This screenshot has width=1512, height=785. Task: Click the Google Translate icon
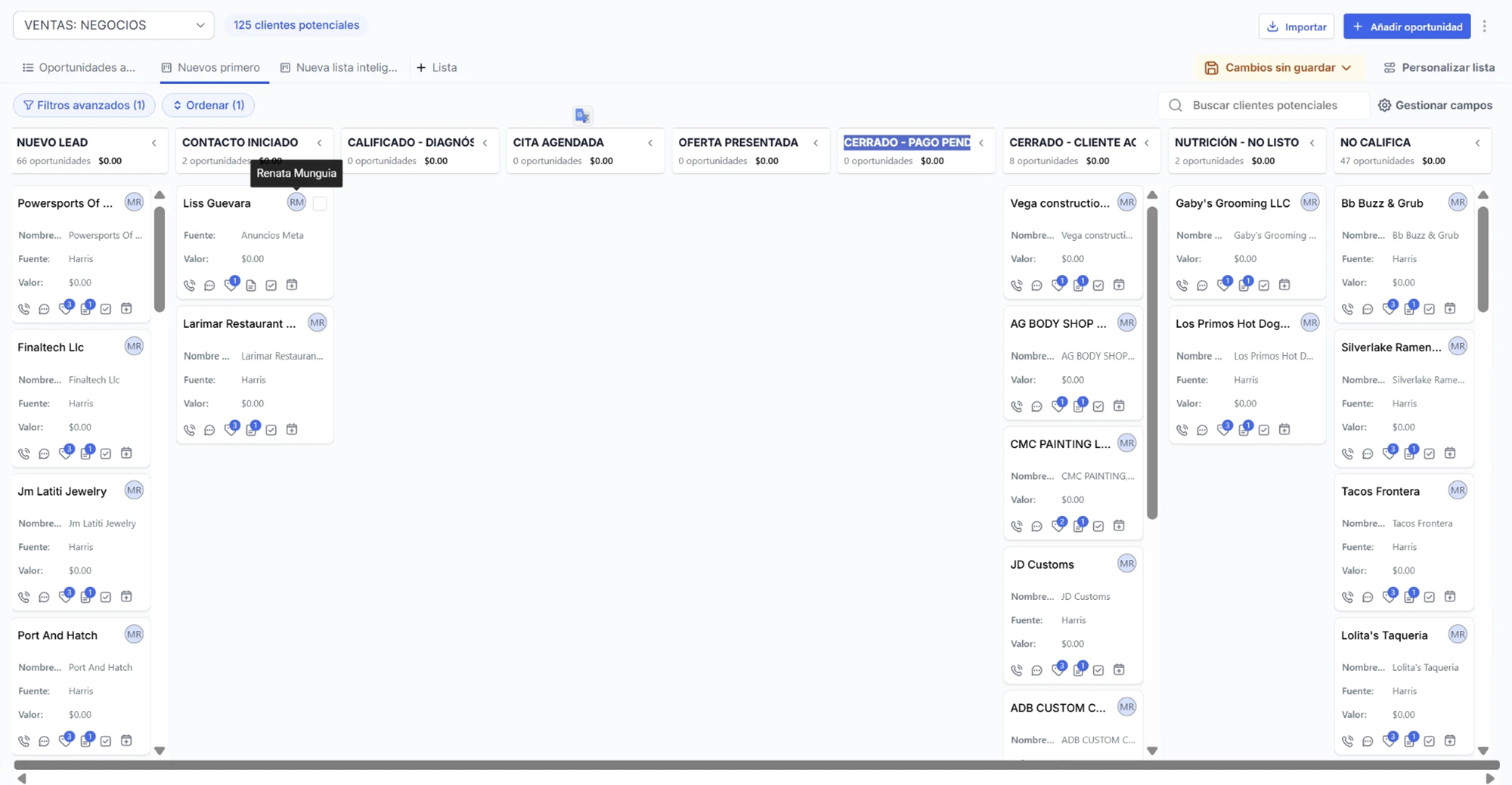click(x=582, y=116)
